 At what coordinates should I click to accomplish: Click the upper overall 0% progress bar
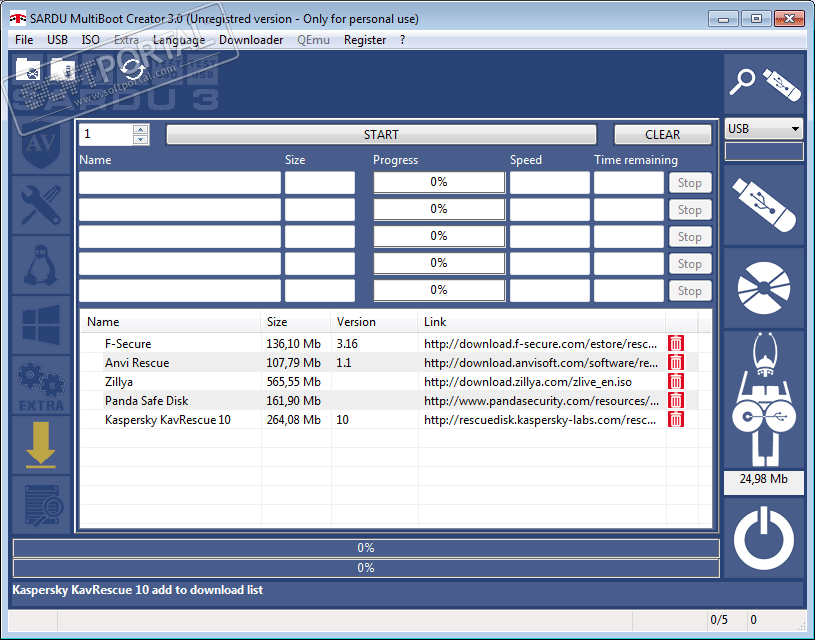coord(366,548)
